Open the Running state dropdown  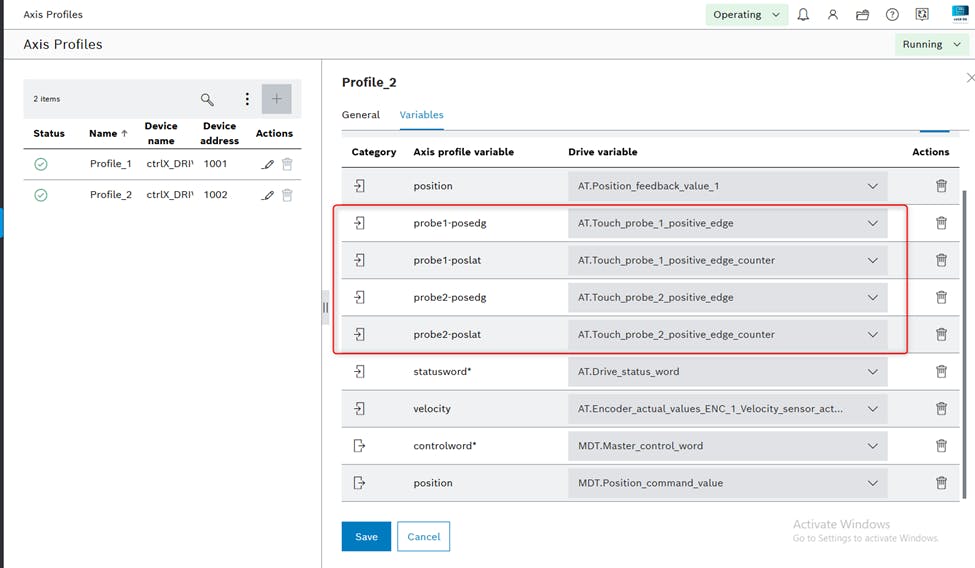coord(930,44)
